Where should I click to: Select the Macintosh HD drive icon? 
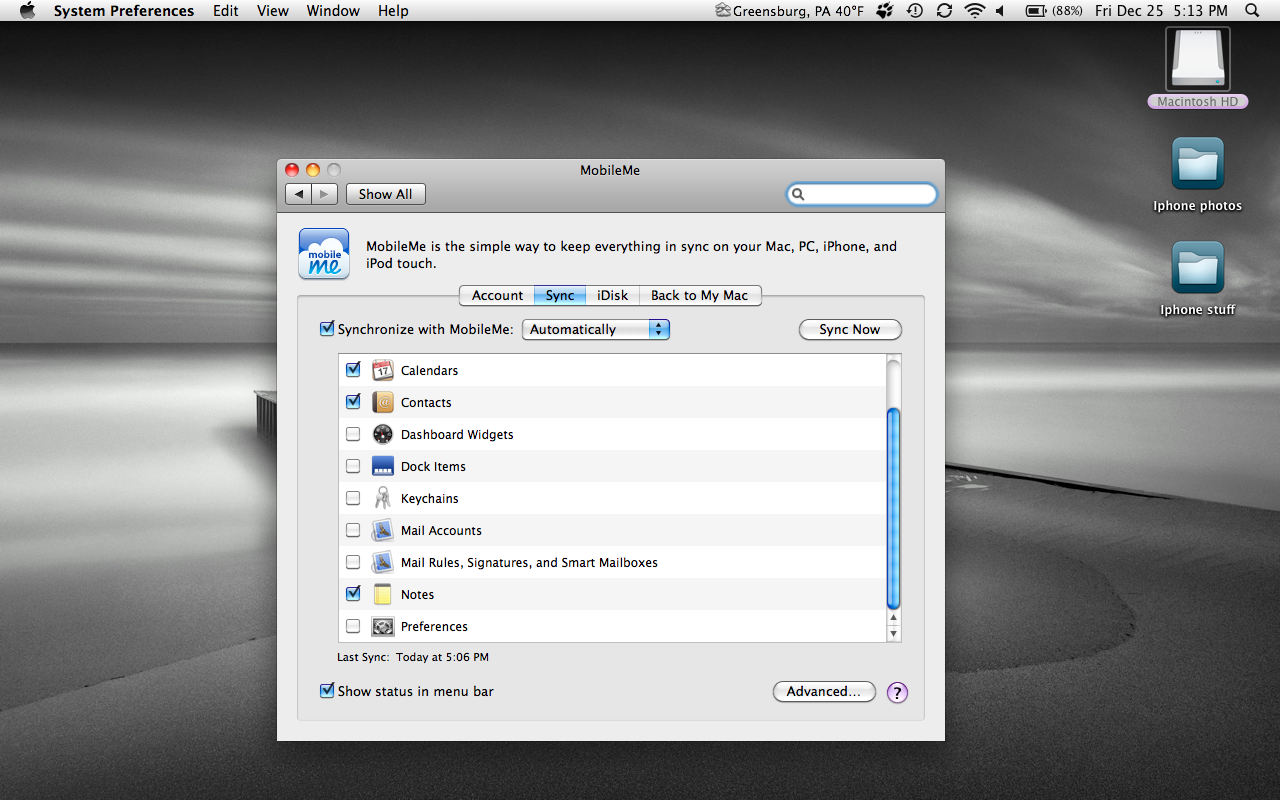pos(1198,58)
